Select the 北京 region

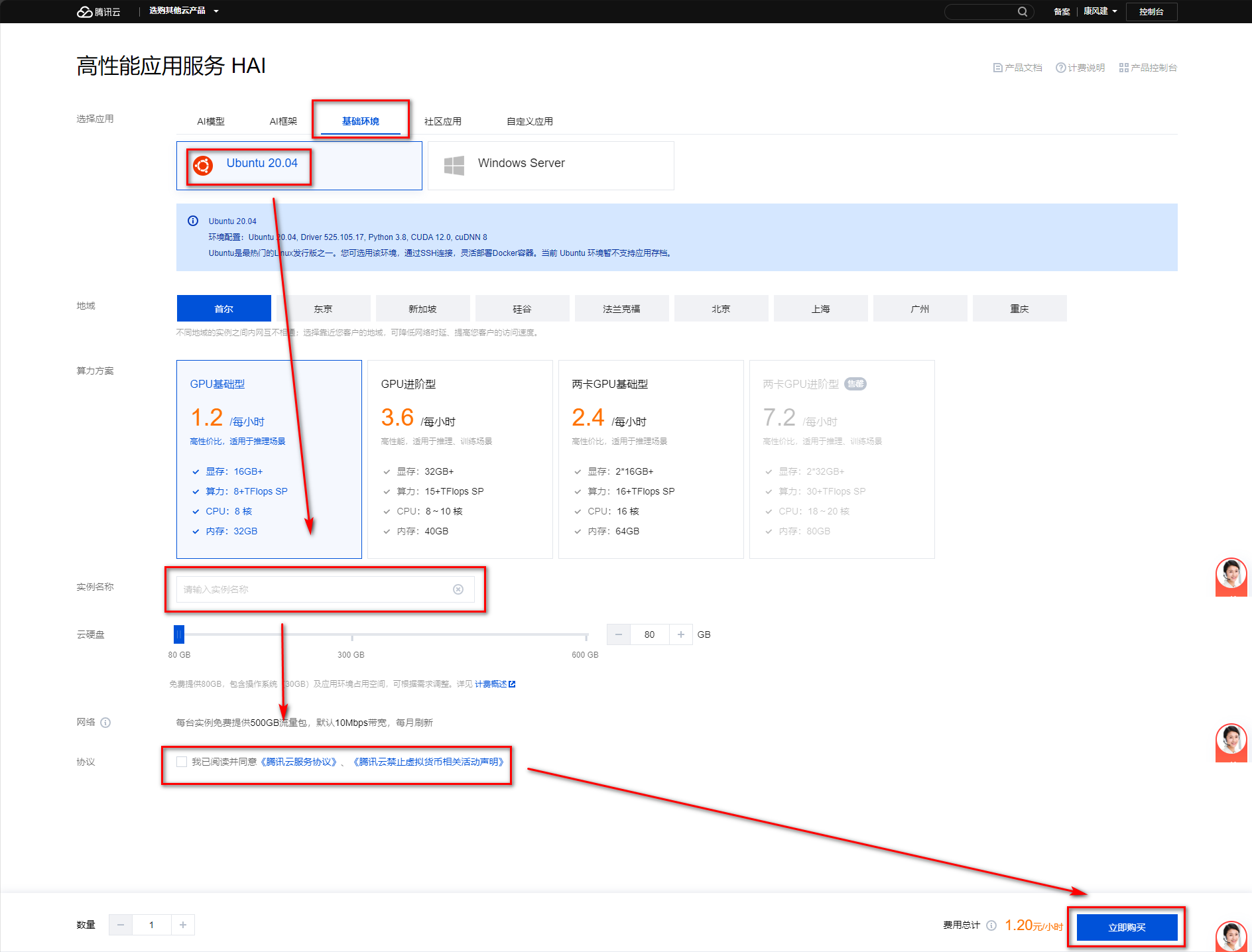[x=721, y=308]
